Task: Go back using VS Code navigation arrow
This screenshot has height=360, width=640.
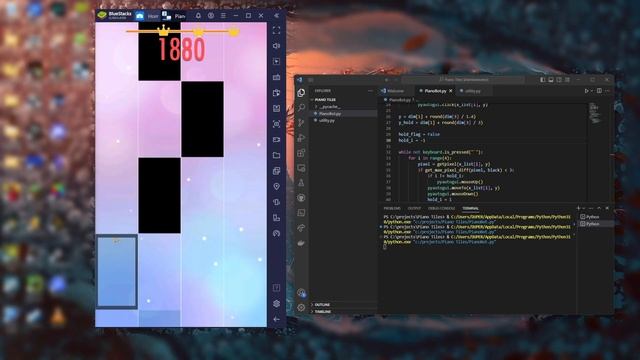Action: (x=387, y=80)
